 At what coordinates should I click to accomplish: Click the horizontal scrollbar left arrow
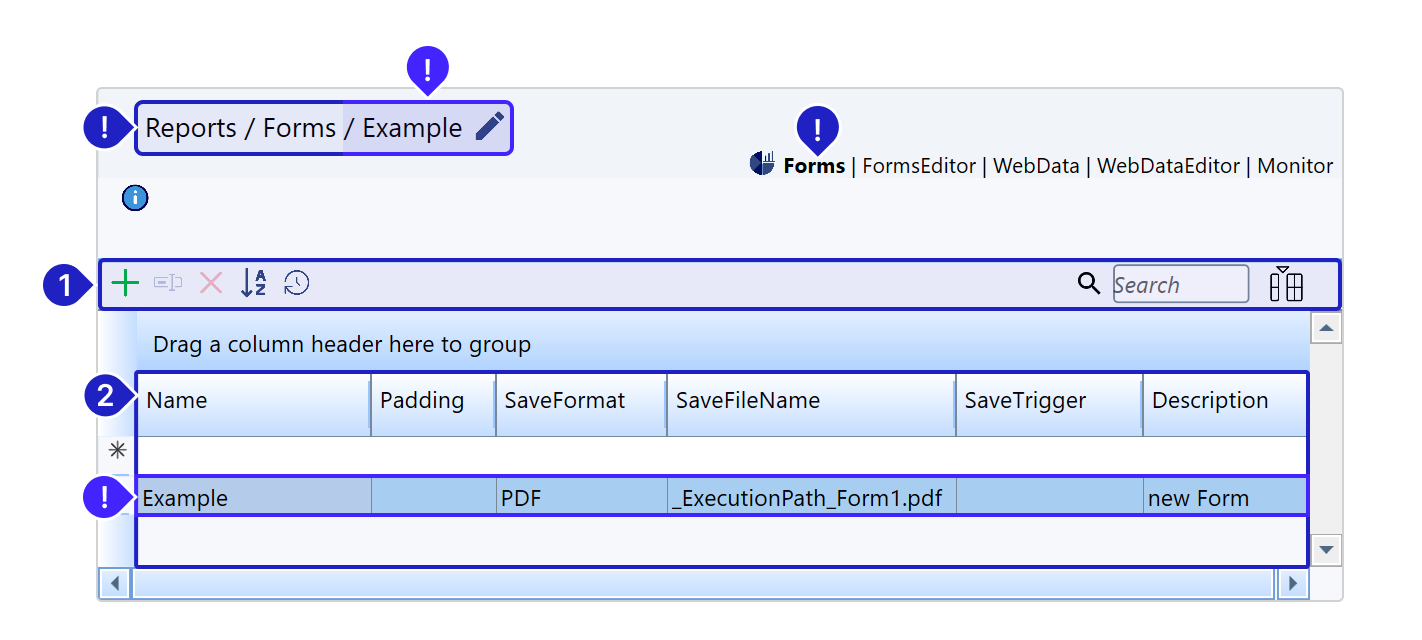tap(115, 583)
